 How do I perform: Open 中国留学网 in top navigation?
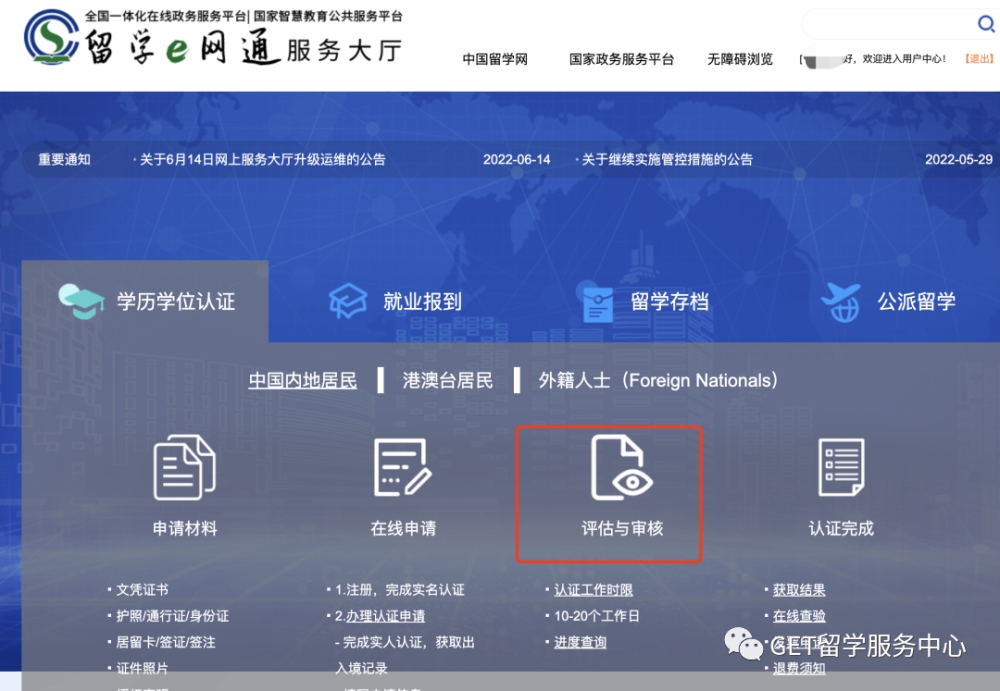(495, 59)
